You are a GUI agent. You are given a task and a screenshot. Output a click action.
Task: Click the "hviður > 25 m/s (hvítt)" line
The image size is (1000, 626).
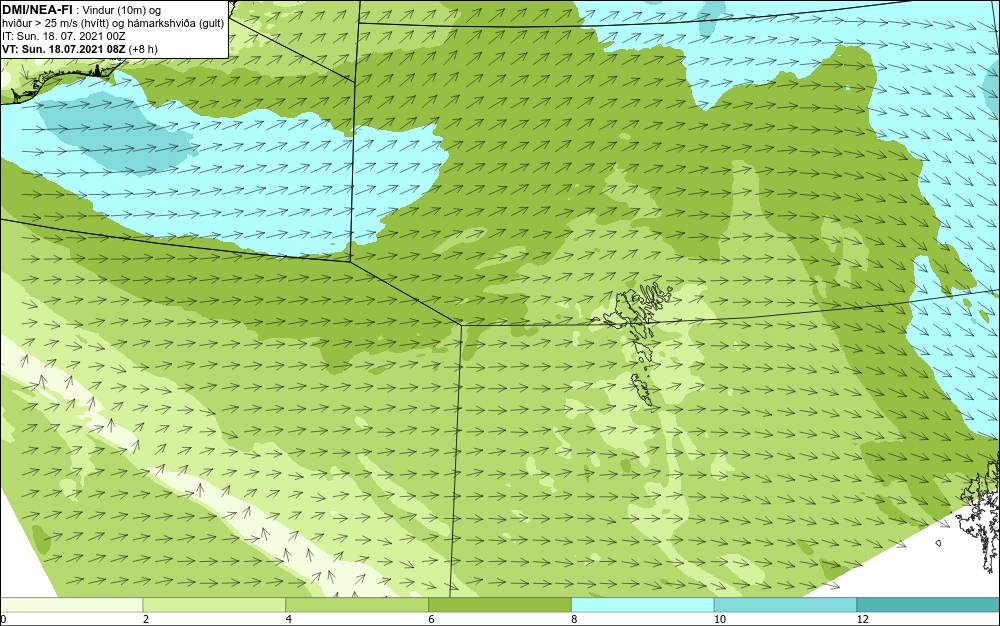56,24
